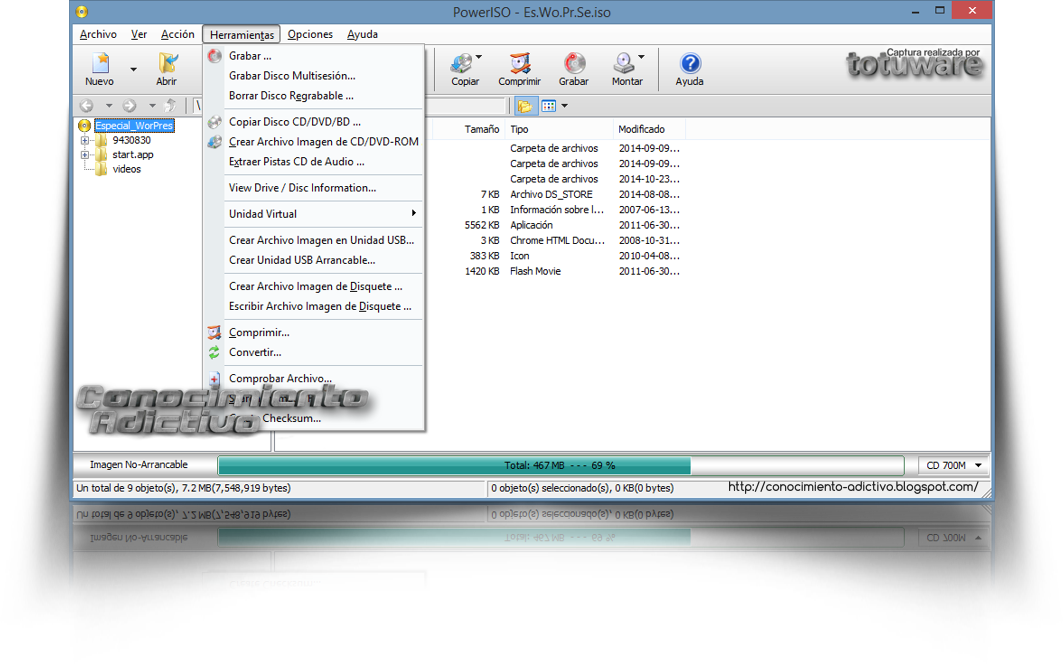Open the Archivo menu
The height and width of the screenshot is (664, 1063).
98,34
